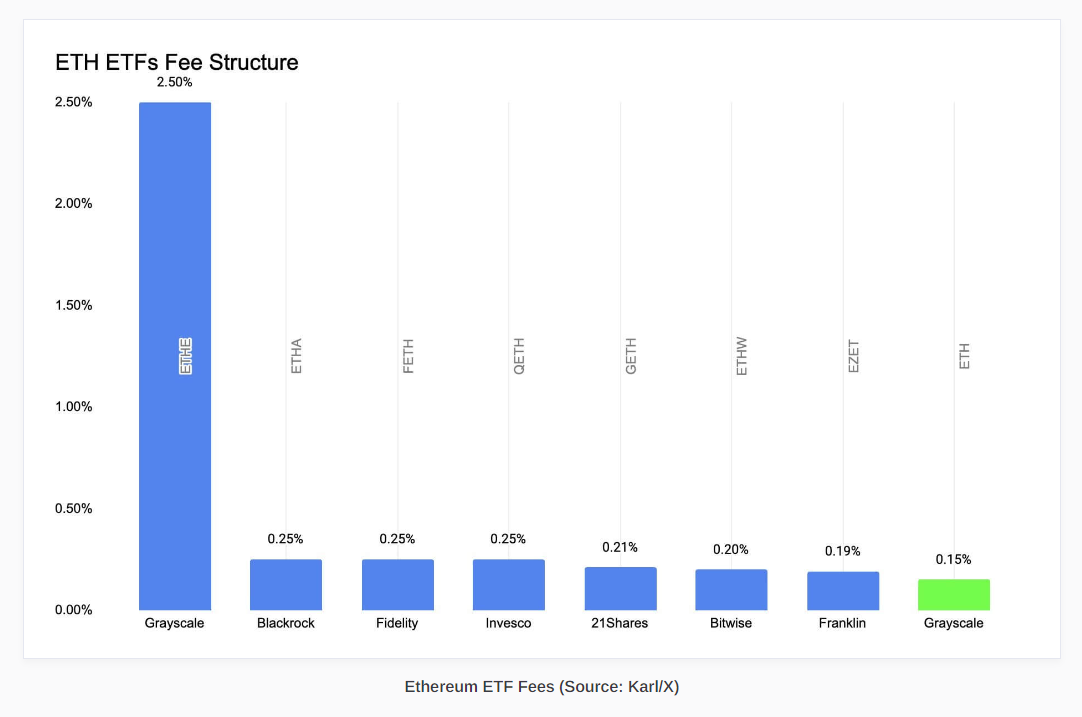
Task: Click the vertical EZET ticker label
Action: [x=853, y=356]
